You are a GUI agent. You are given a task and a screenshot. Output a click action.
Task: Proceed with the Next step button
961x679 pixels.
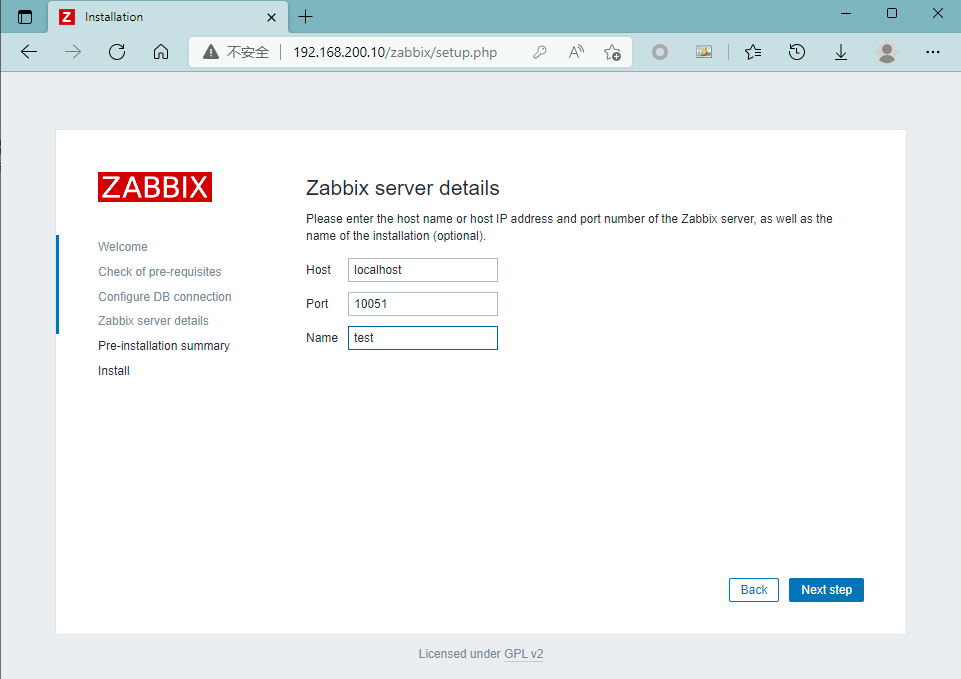pos(826,590)
